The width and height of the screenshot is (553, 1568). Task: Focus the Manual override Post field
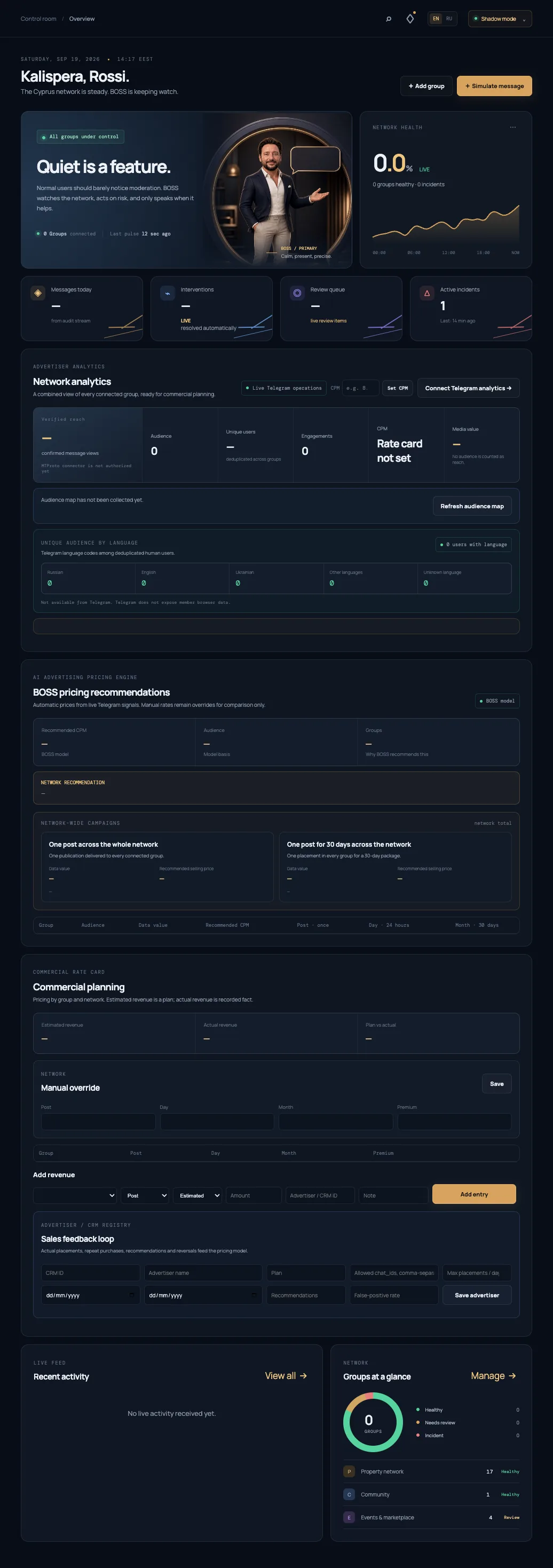98,1122
